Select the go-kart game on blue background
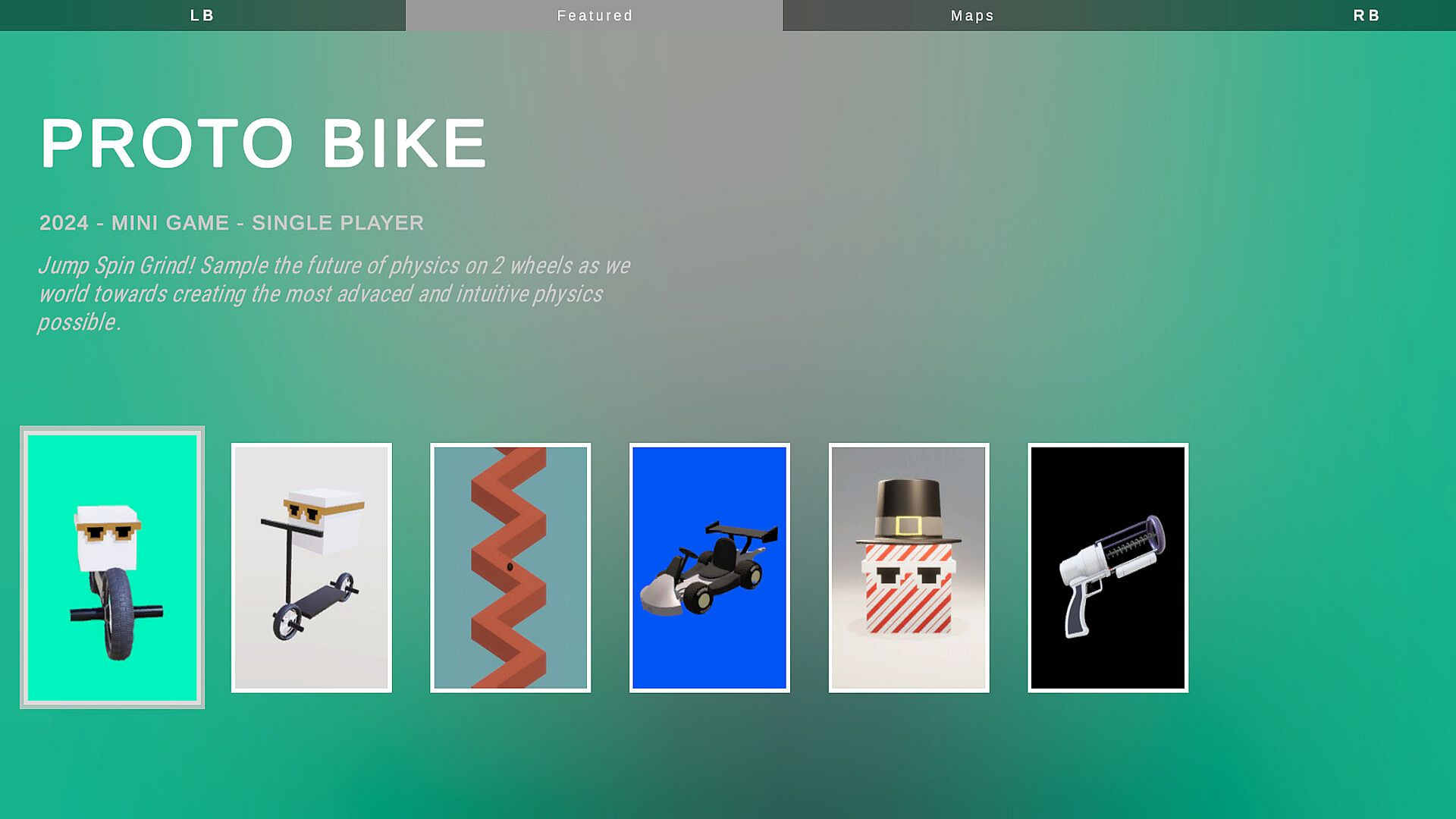 pos(710,567)
